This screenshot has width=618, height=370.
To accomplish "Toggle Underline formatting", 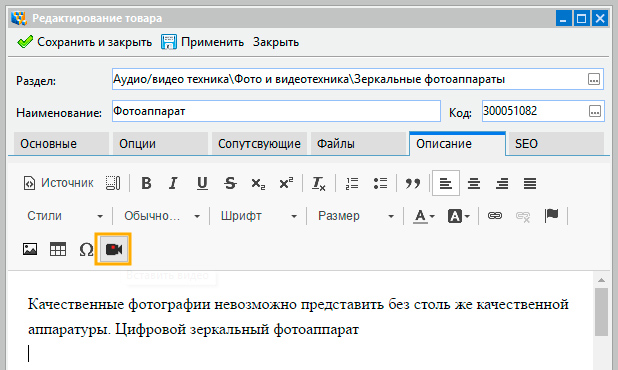I will (x=202, y=183).
